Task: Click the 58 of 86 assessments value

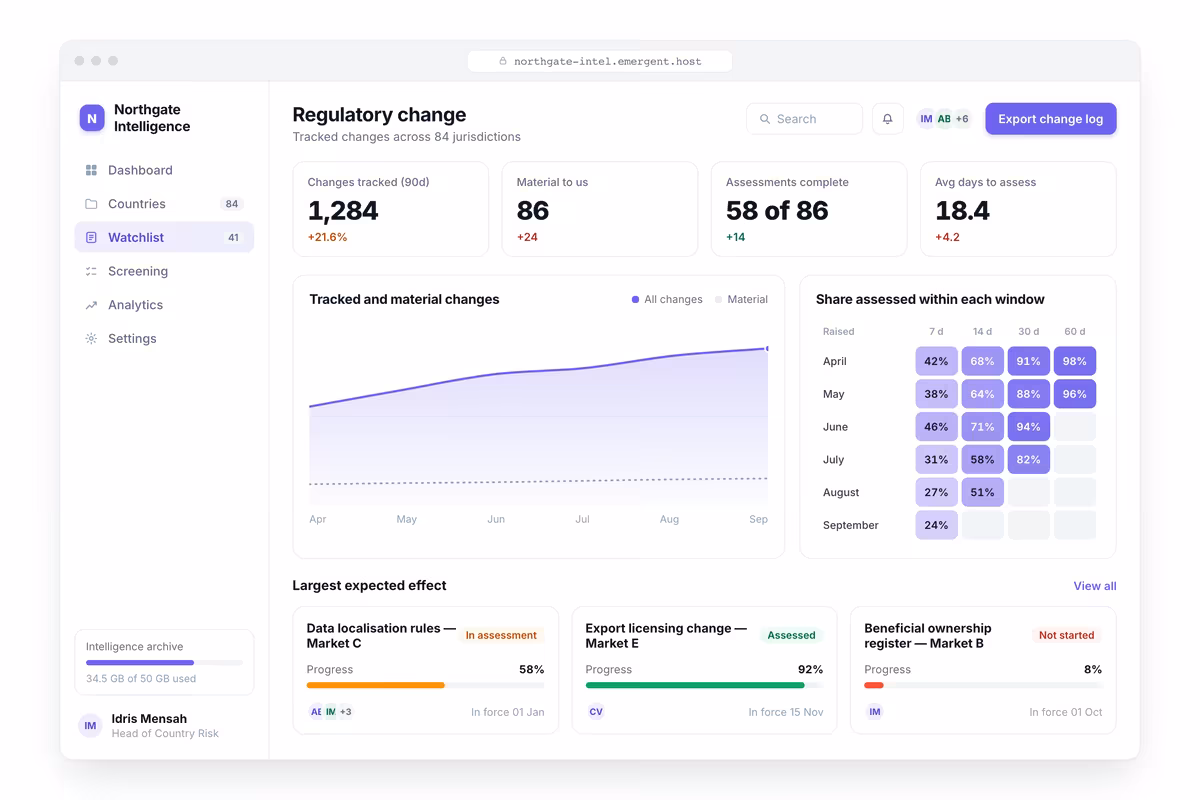Action: pos(777,211)
